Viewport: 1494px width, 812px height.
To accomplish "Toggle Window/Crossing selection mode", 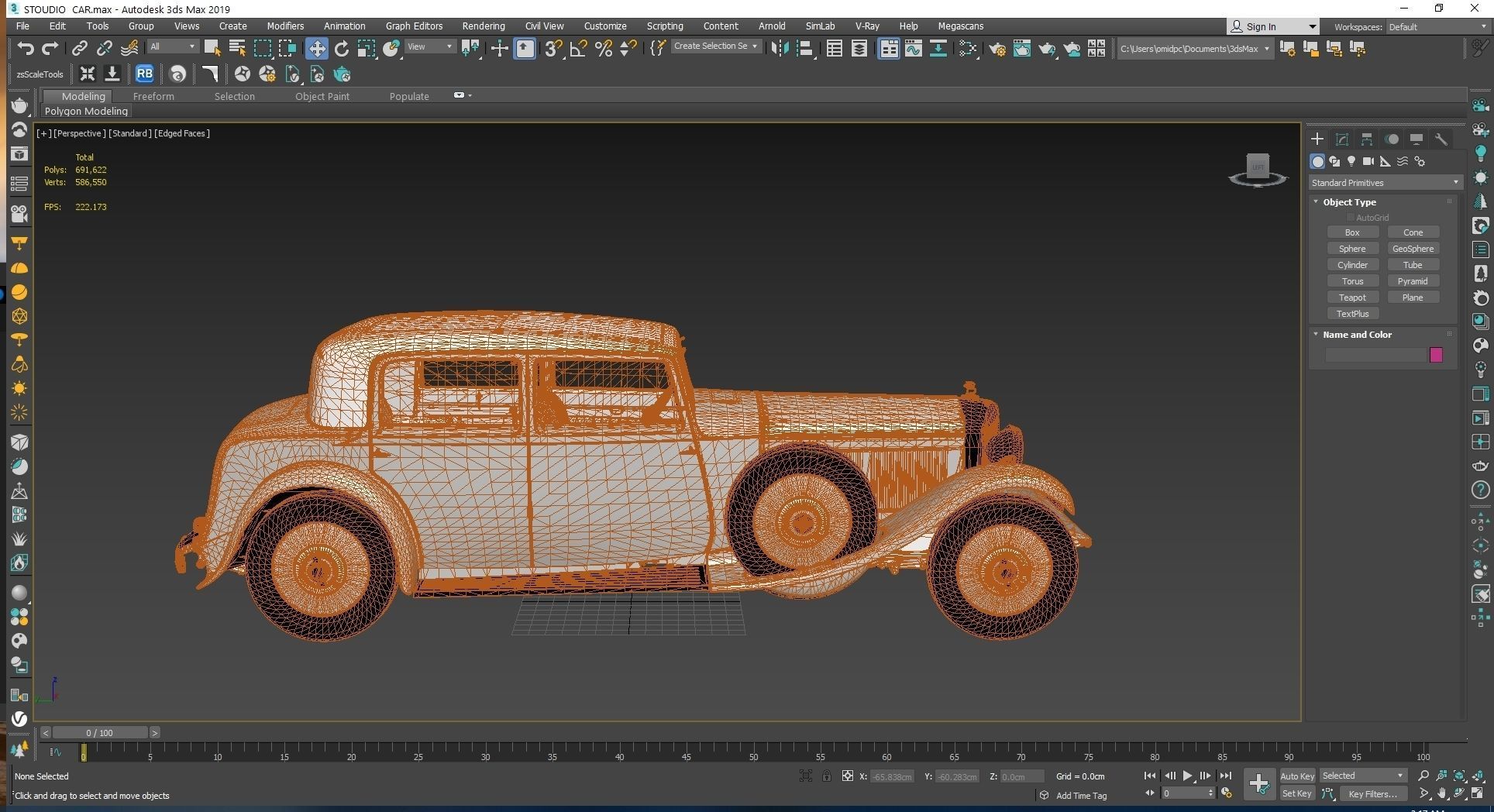I will coord(287,49).
